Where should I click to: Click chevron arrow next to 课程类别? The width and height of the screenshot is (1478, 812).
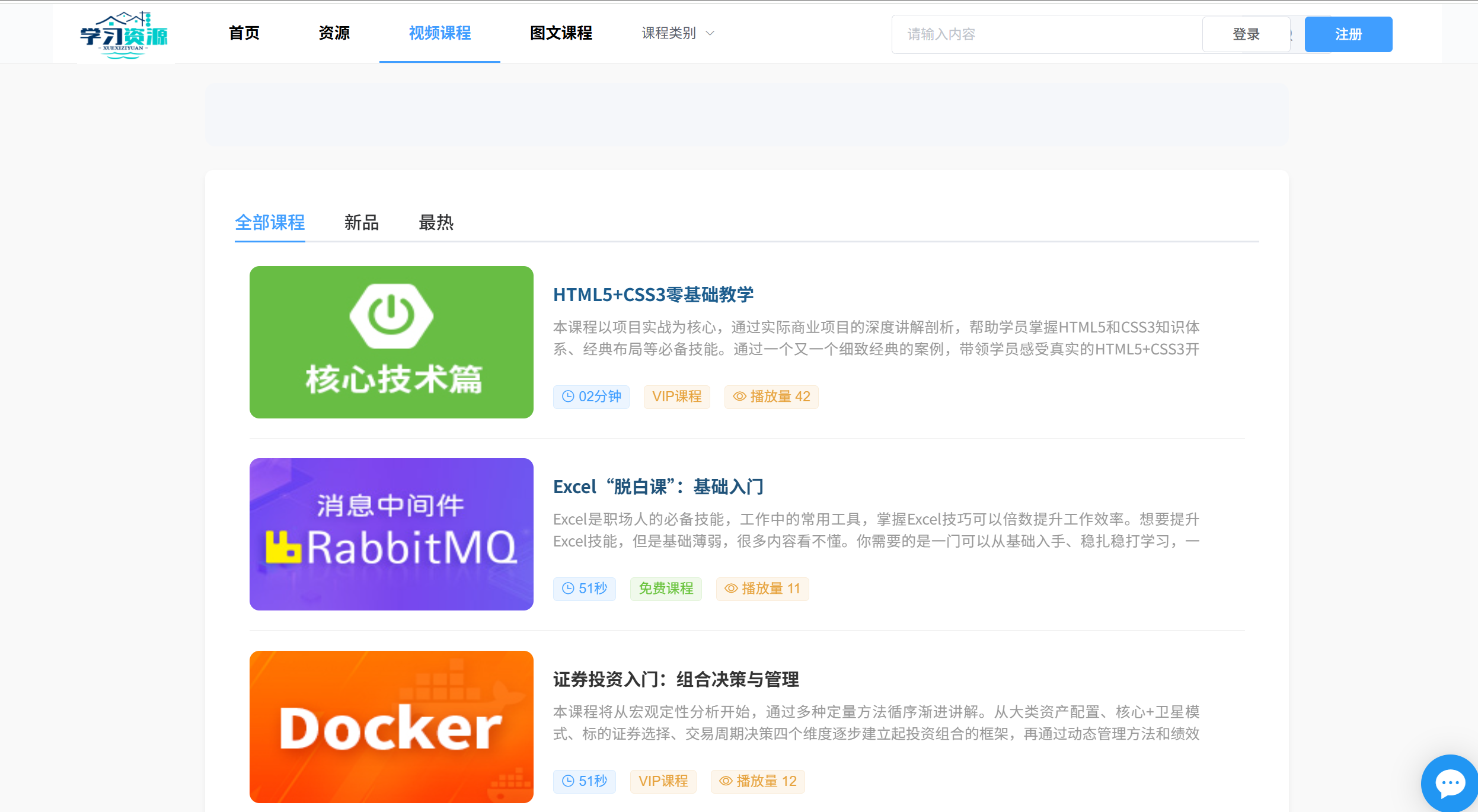tap(710, 33)
